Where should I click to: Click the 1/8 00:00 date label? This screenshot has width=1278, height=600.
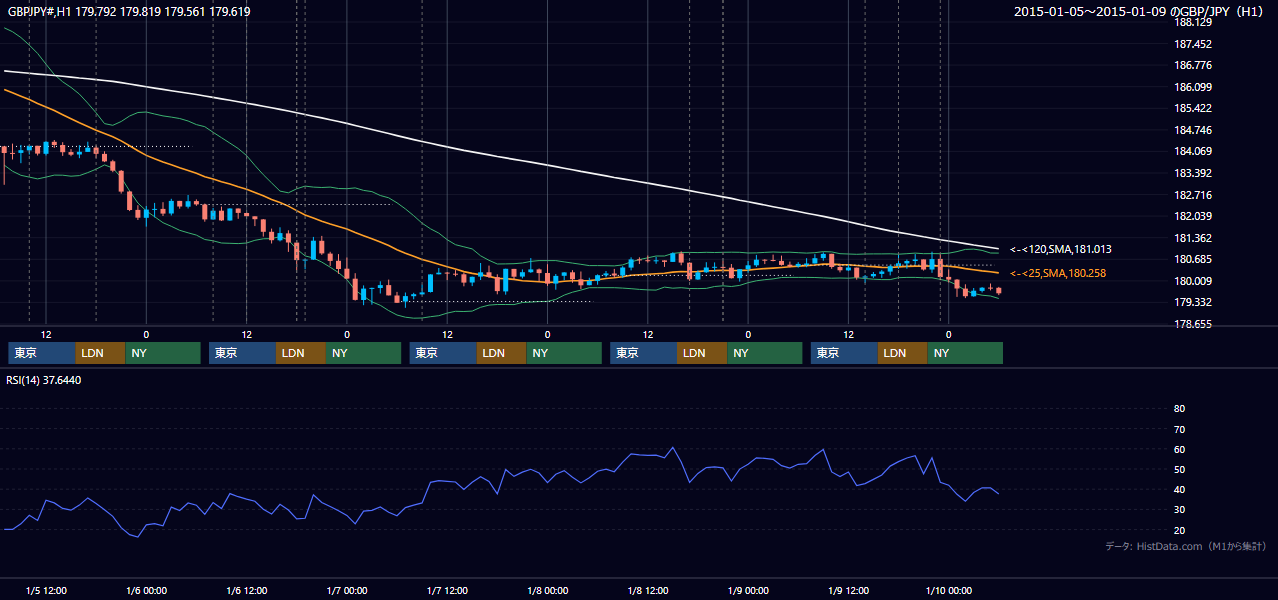[x=547, y=590]
